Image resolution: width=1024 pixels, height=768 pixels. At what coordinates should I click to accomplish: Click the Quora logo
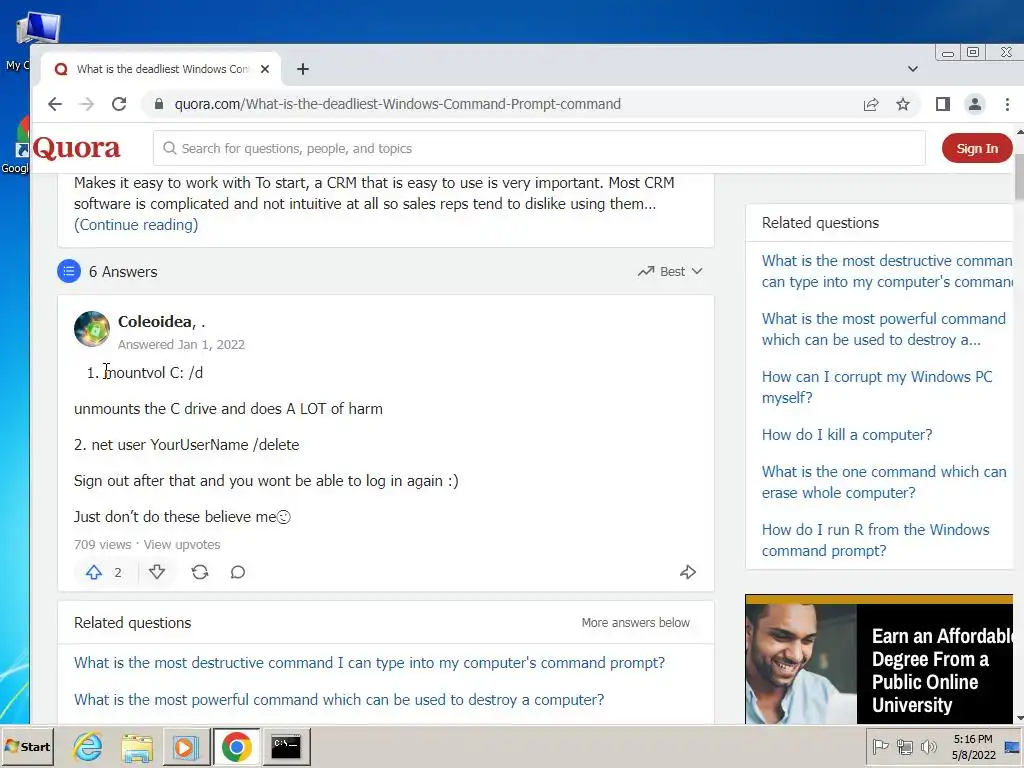76,148
